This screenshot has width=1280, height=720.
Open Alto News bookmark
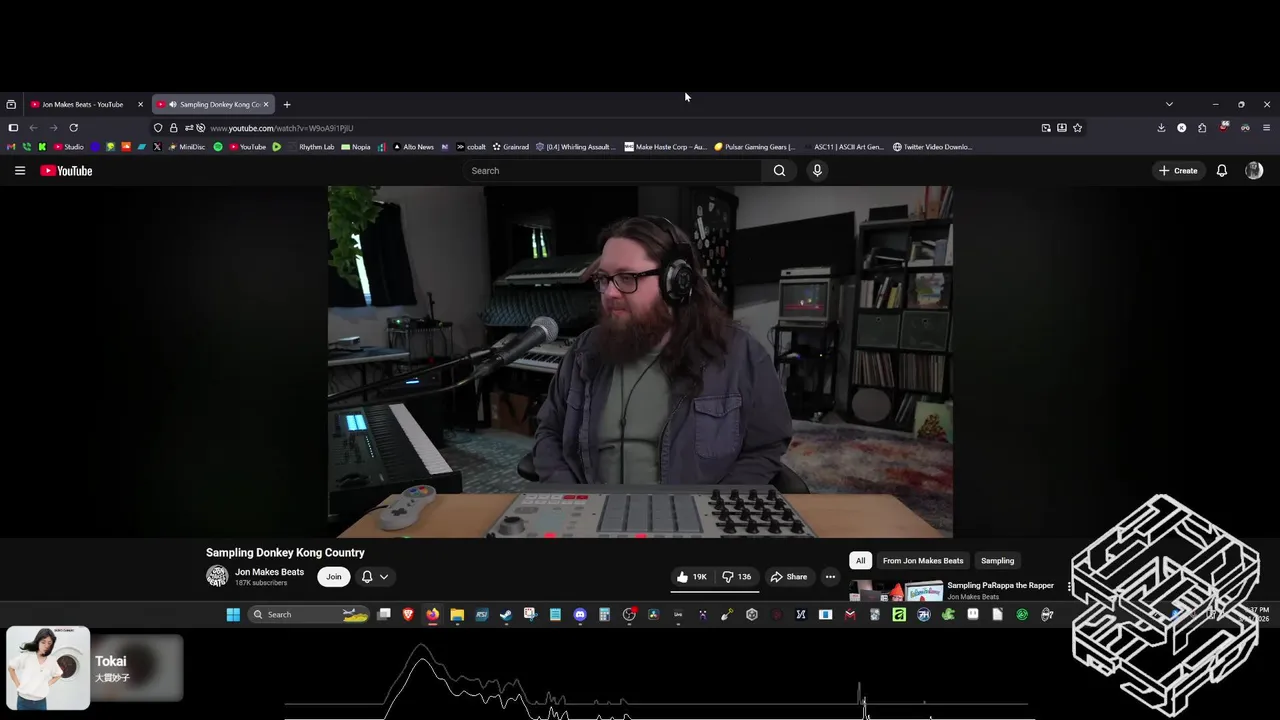[413, 147]
